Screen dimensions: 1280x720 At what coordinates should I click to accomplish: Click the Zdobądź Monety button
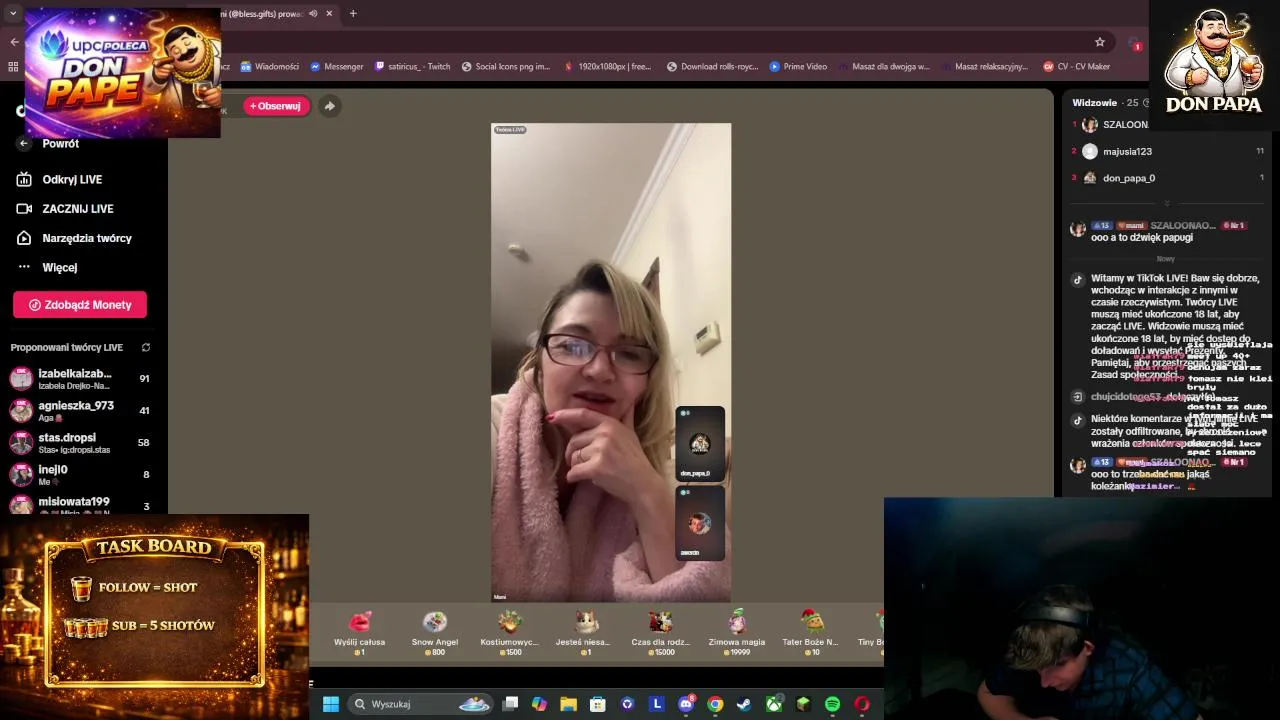coord(80,305)
